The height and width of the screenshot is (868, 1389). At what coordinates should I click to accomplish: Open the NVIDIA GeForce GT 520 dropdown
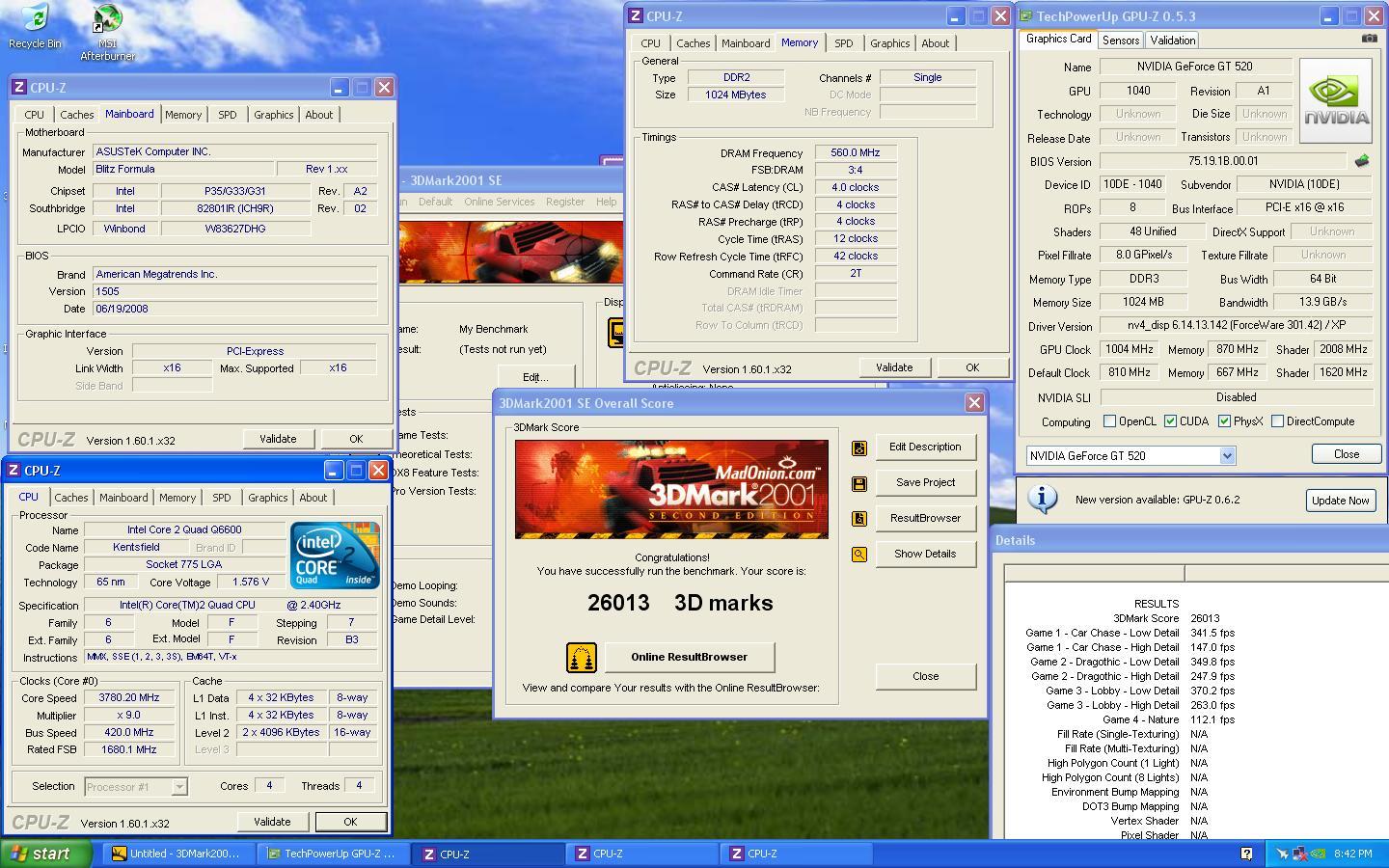pyautogui.click(x=1227, y=456)
